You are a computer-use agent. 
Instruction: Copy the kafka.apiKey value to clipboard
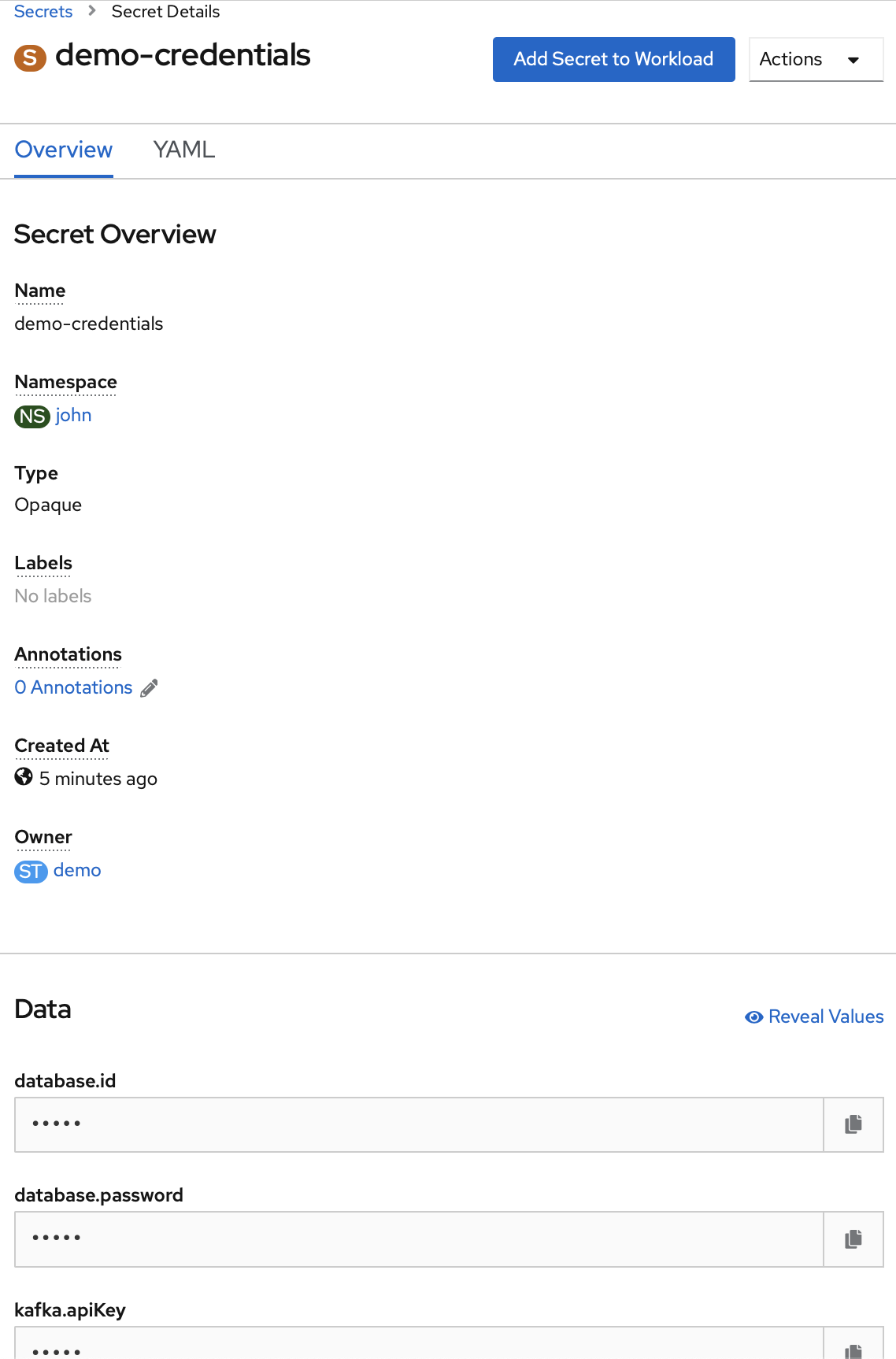click(x=853, y=1348)
